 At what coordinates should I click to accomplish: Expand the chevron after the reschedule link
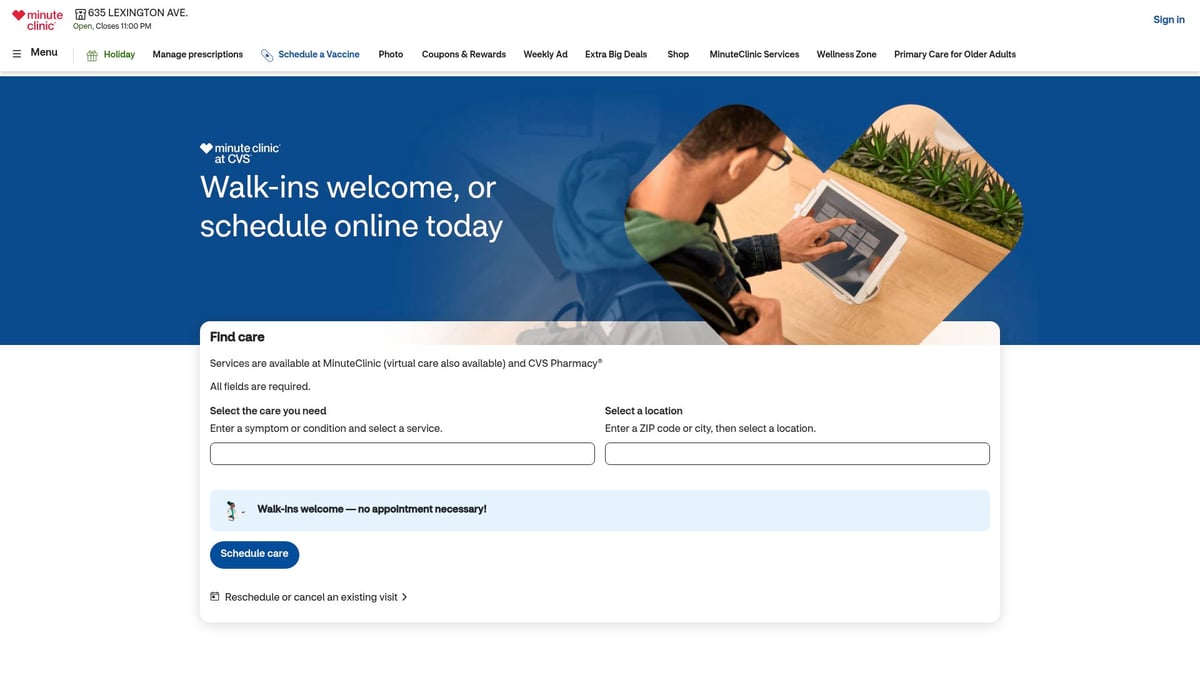[x=405, y=596]
